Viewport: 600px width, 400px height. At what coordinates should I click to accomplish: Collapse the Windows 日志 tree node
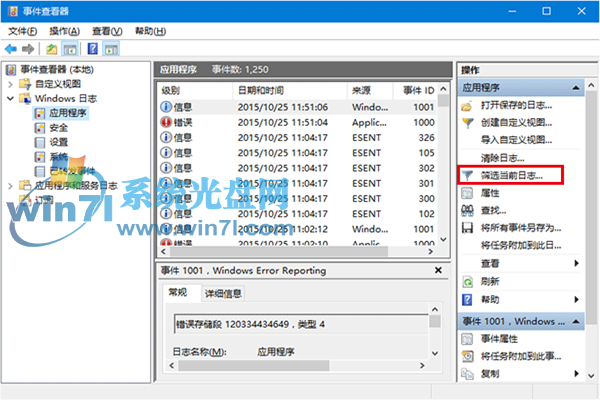pyautogui.click(x=11, y=99)
